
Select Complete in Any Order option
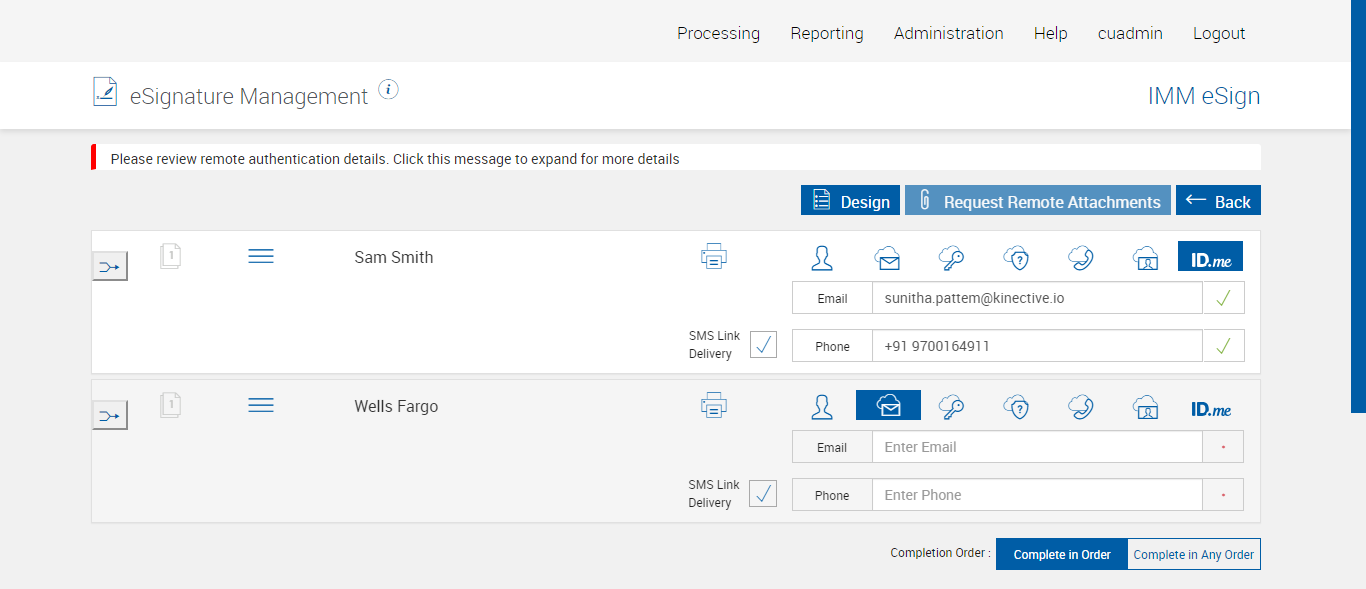(x=1193, y=554)
